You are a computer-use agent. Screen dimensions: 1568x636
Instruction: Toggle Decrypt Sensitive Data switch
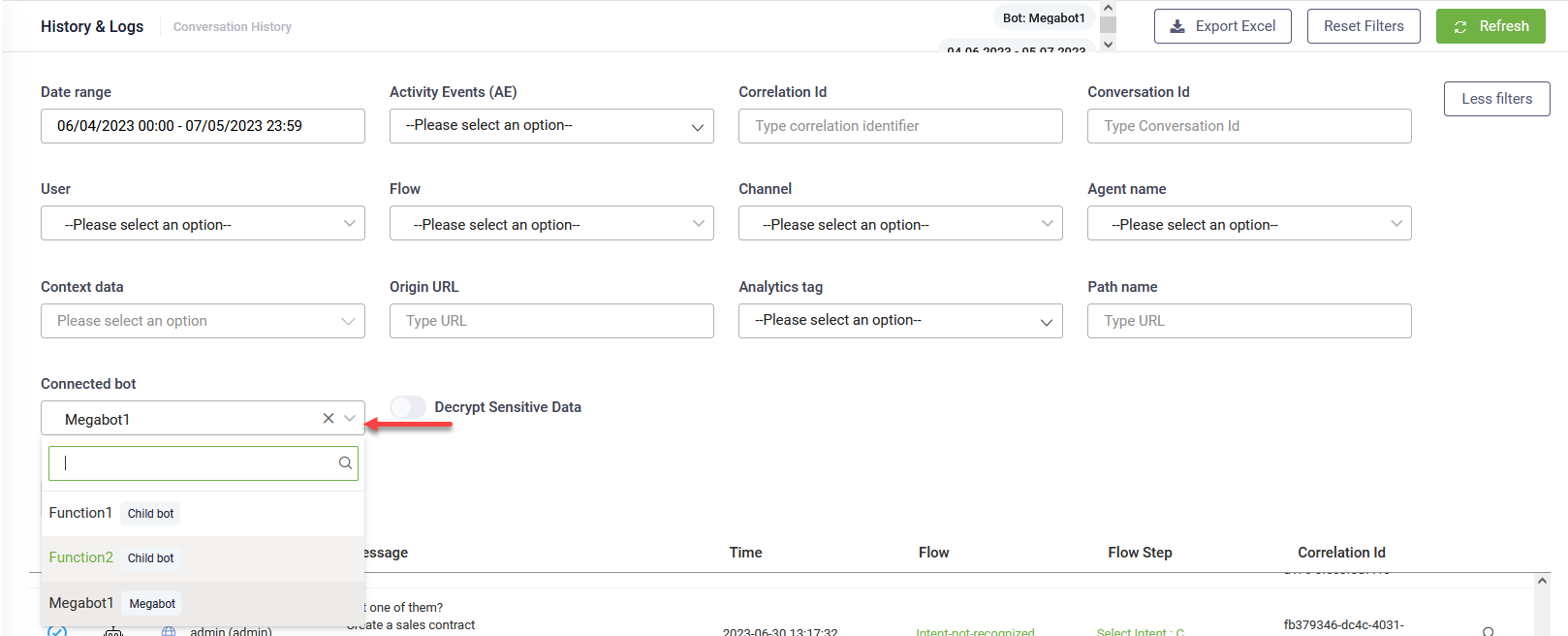[x=408, y=407]
